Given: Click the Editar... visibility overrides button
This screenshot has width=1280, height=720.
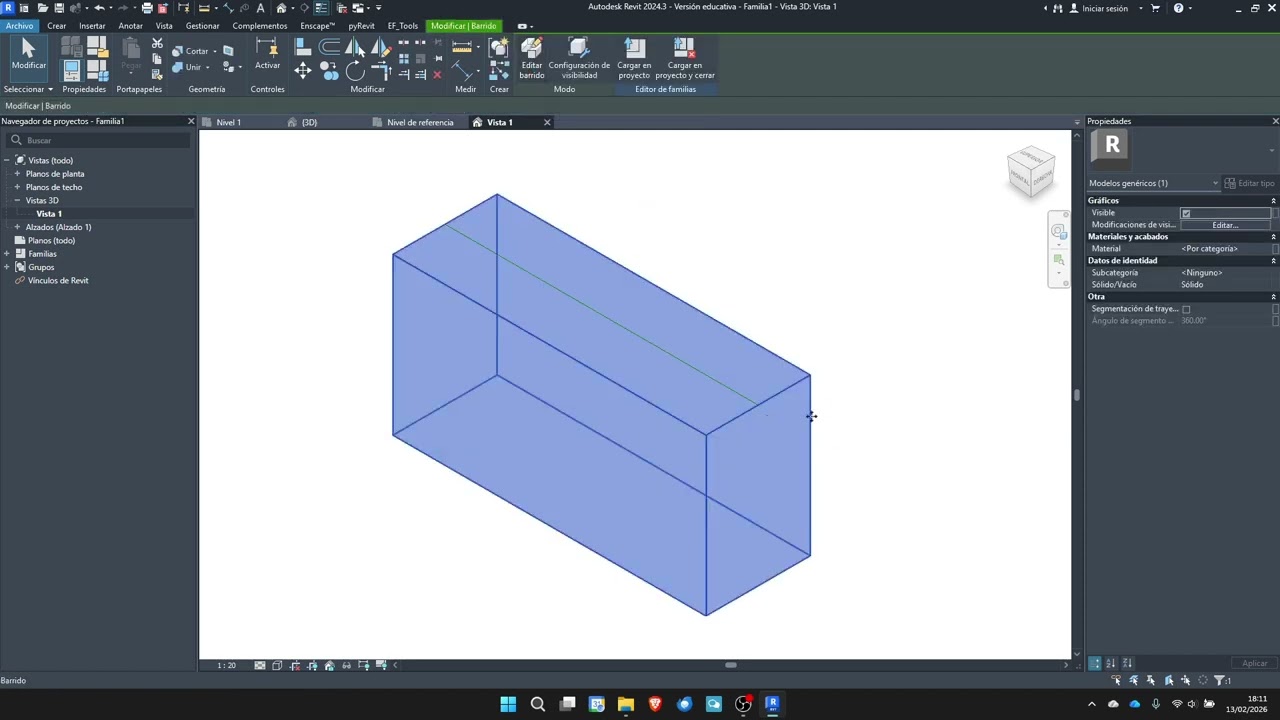Looking at the screenshot, I should click(1225, 225).
